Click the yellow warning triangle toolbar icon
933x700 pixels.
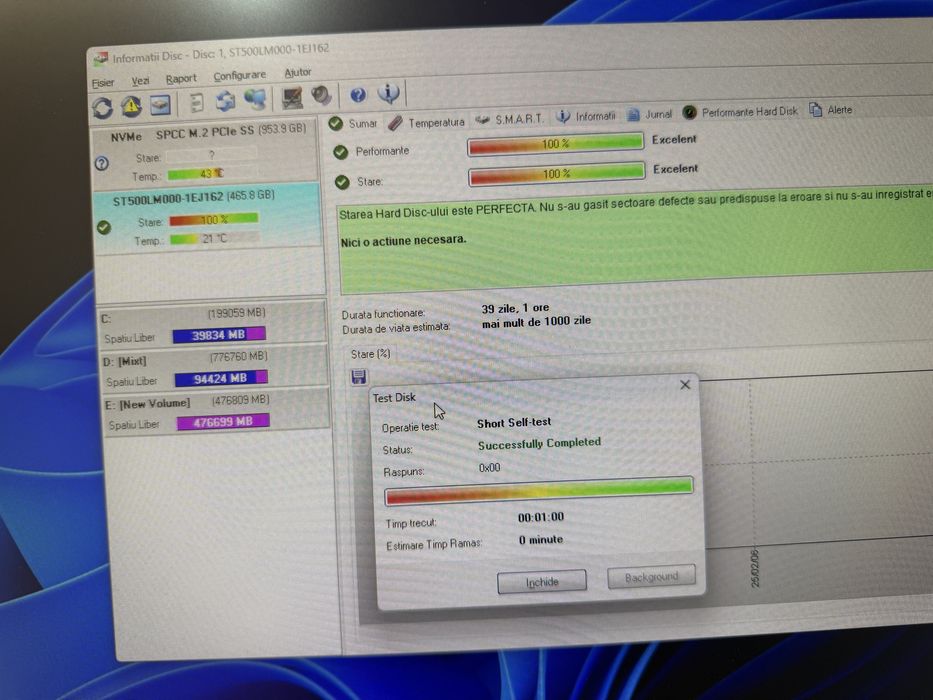[132, 106]
